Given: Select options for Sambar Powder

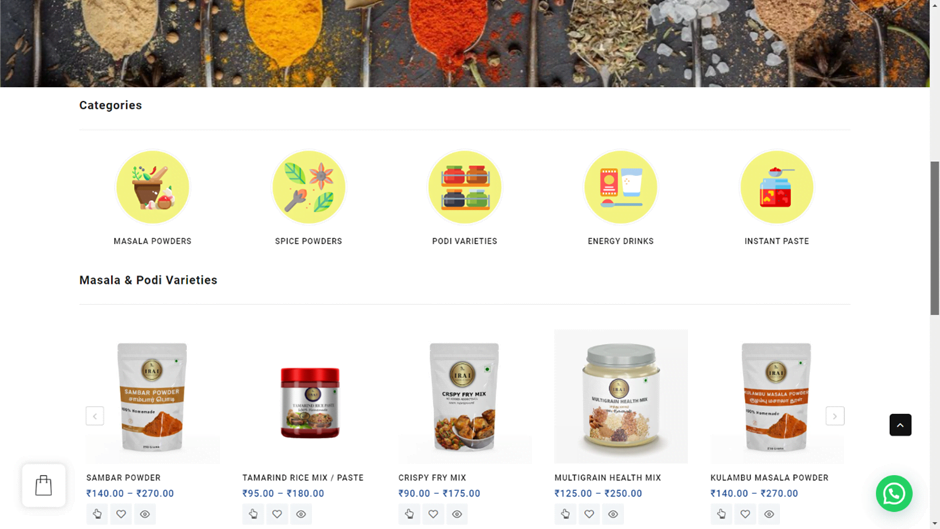Looking at the screenshot, I should [x=97, y=514].
